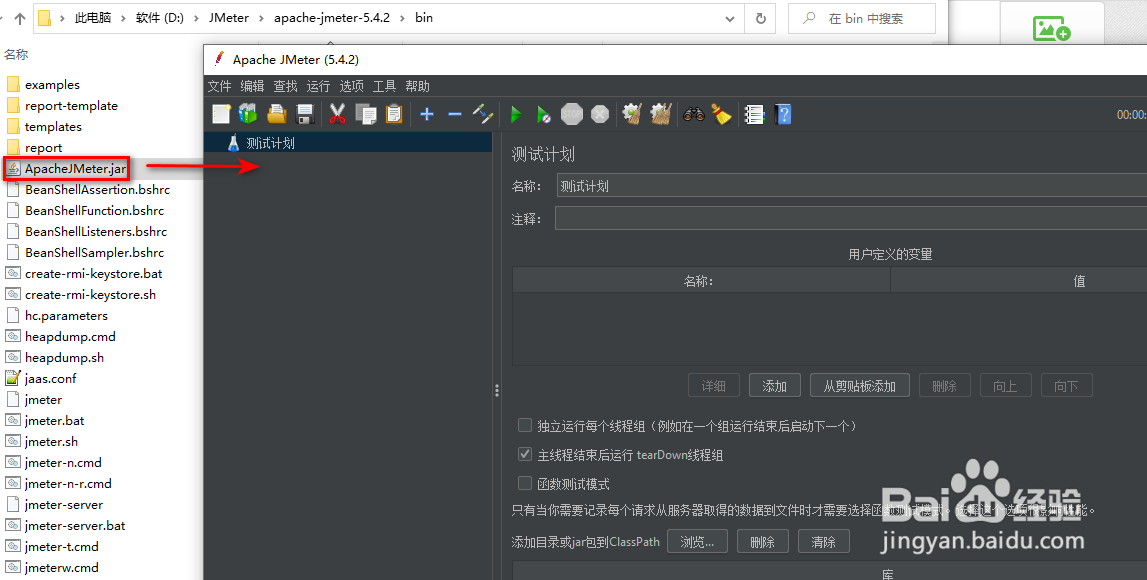Click the Stop test icon

571,114
